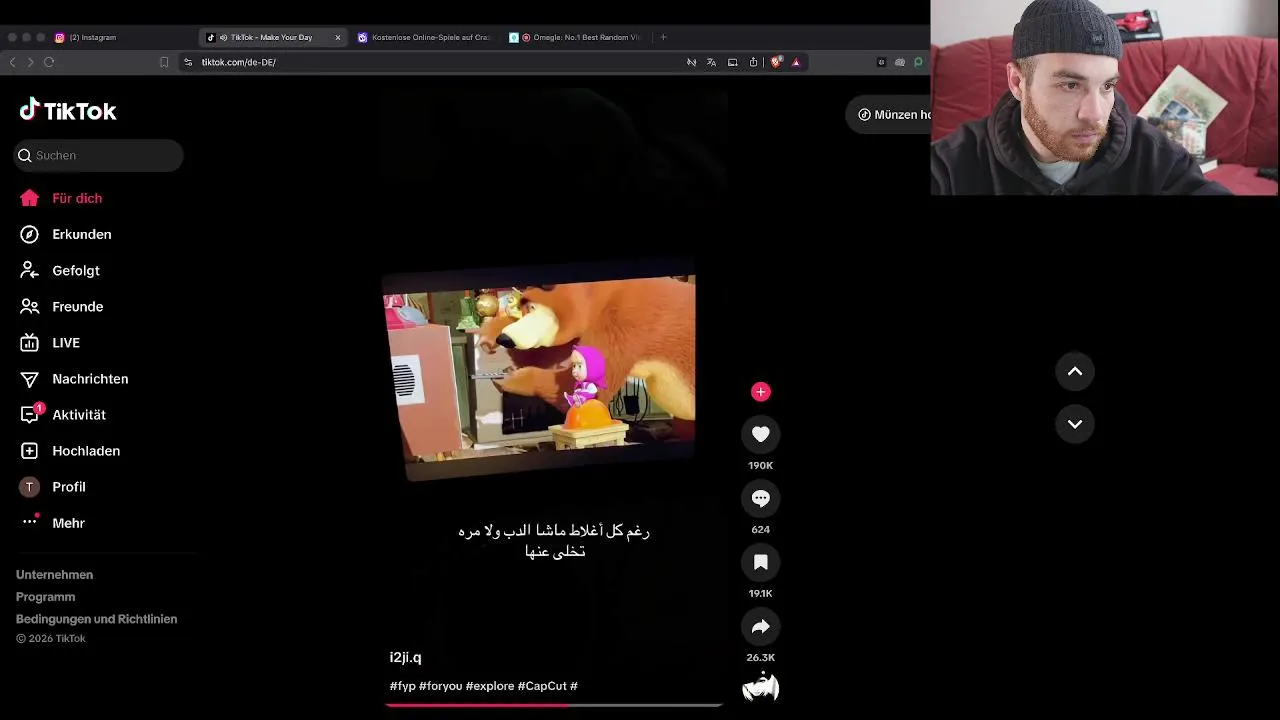Go to the previous video with up arrow

pyautogui.click(x=1074, y=371)
